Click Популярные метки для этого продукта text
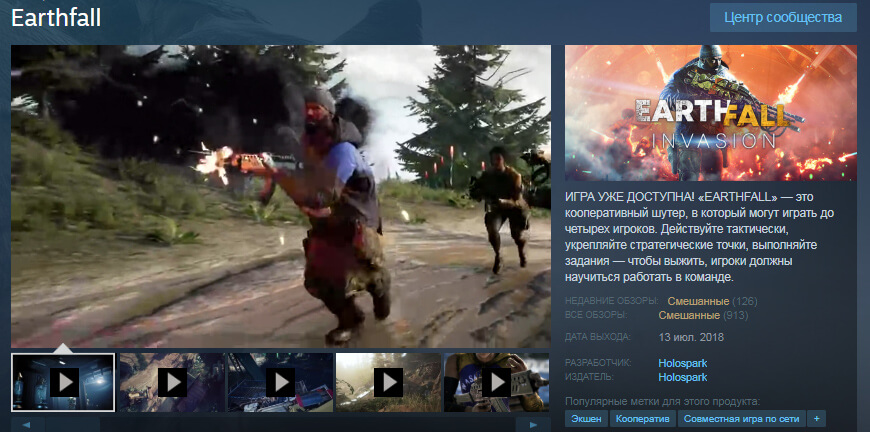The image size is (870, 432). pos(662,401)
